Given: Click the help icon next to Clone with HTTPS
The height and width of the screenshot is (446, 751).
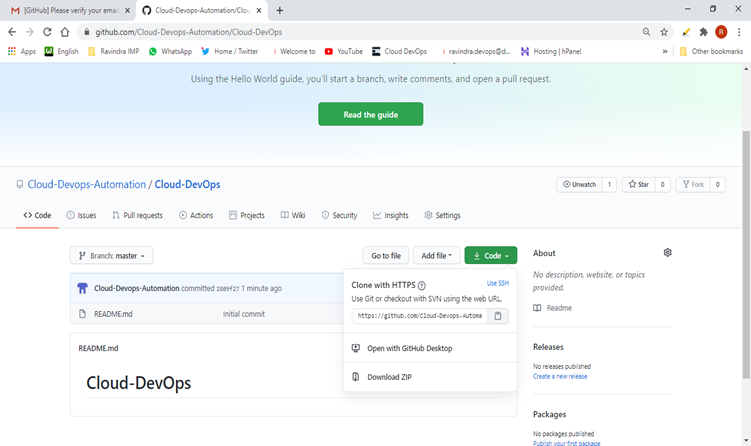Looking at the screenshot, I should point(421,286).
